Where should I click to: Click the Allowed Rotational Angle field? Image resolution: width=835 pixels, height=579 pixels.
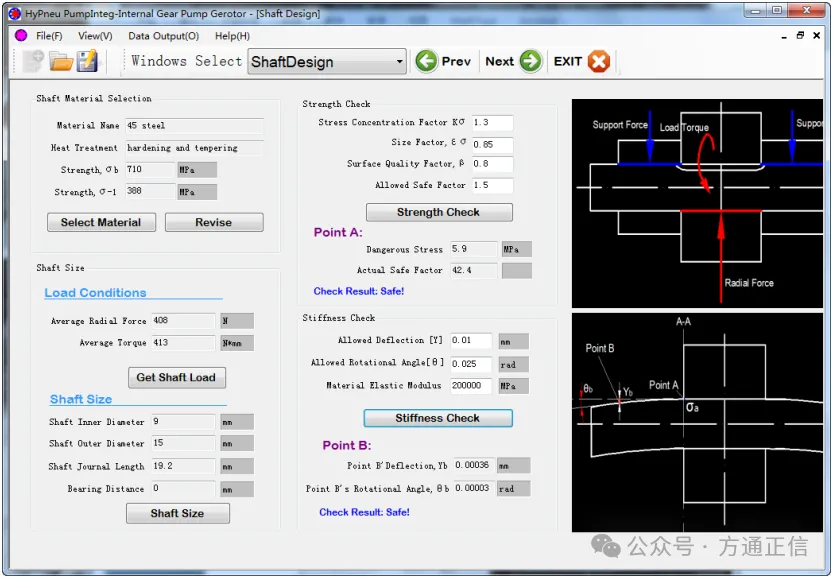(471, 364)
